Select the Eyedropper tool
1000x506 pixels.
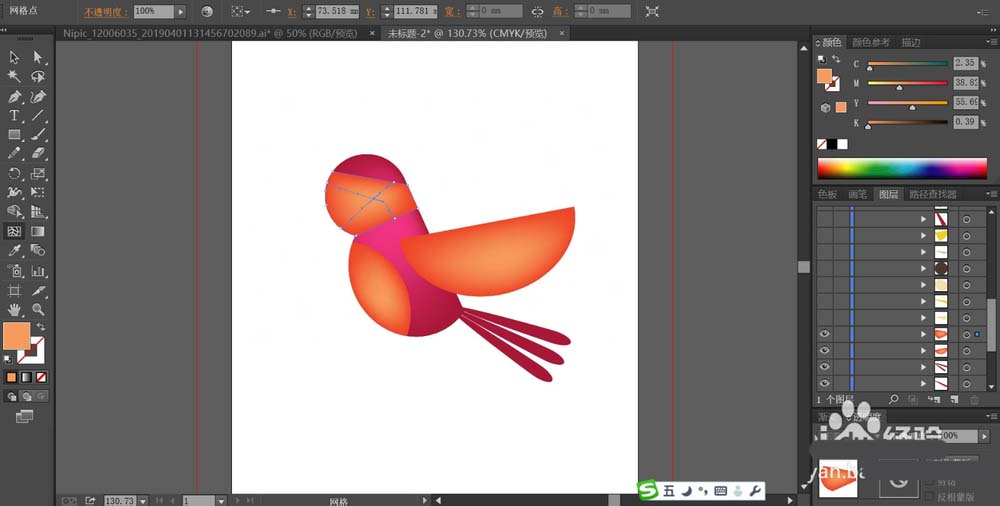[x=14, y=251]
